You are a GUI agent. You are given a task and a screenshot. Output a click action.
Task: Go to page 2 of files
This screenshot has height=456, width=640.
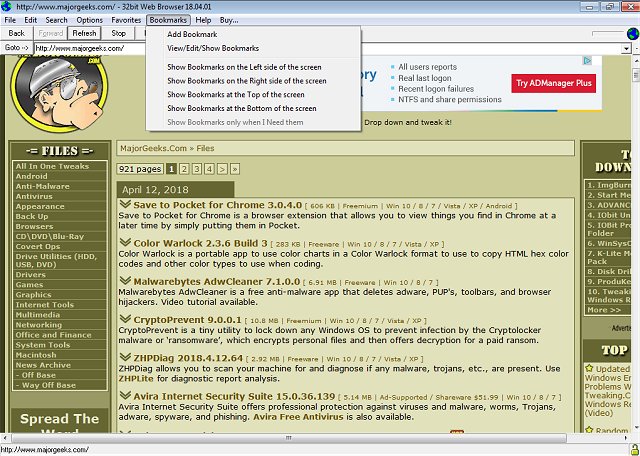[x=184, y=169]
